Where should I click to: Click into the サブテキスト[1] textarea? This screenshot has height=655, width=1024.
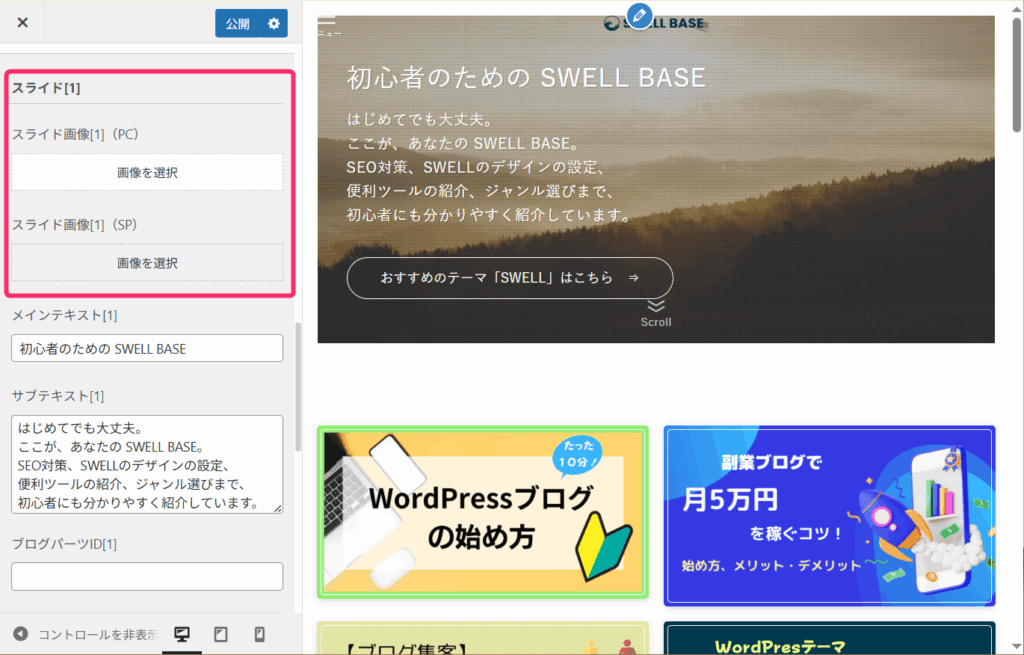coord(147,464)
